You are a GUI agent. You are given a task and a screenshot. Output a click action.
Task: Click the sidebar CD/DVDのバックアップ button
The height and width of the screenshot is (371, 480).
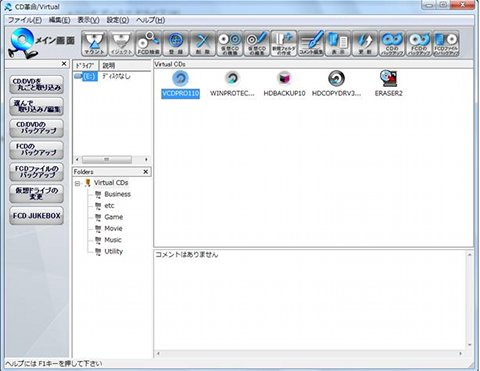click(x=36, y=128)
